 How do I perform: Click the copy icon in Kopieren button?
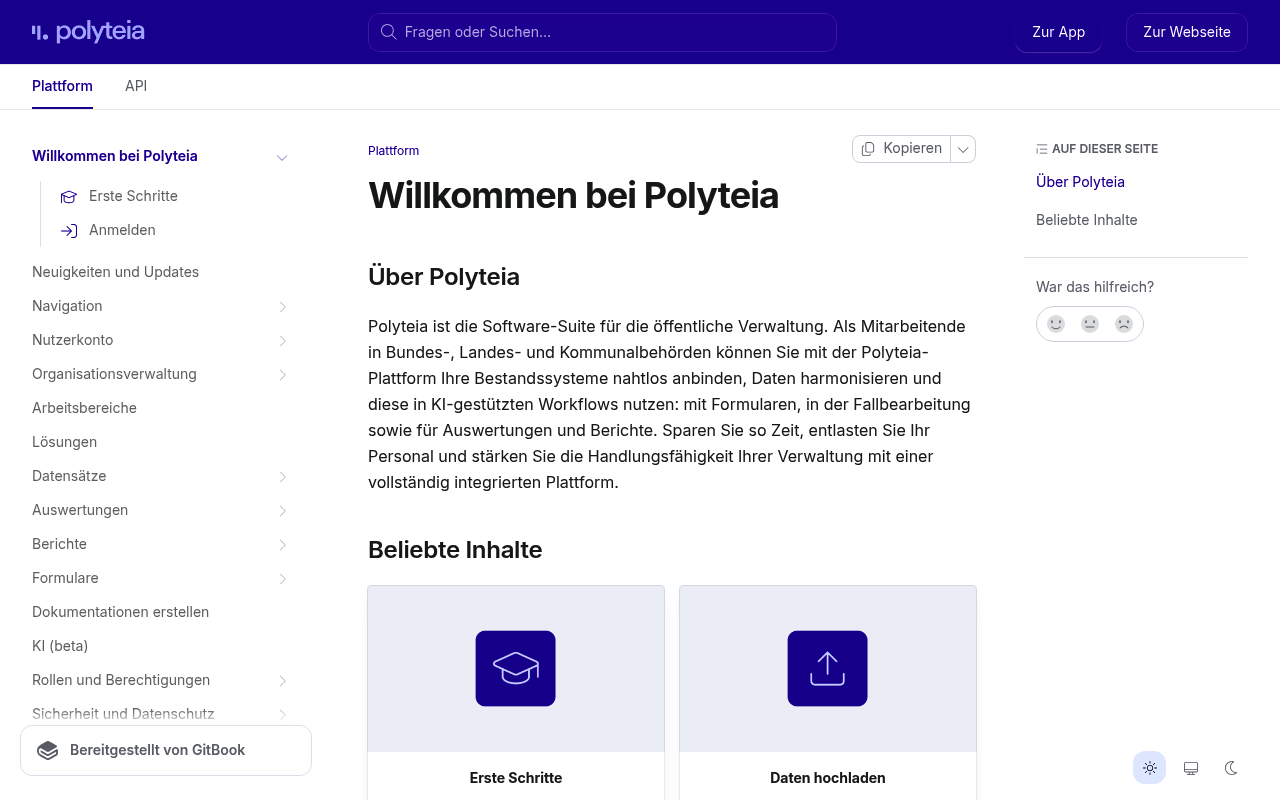click(868, 149)
